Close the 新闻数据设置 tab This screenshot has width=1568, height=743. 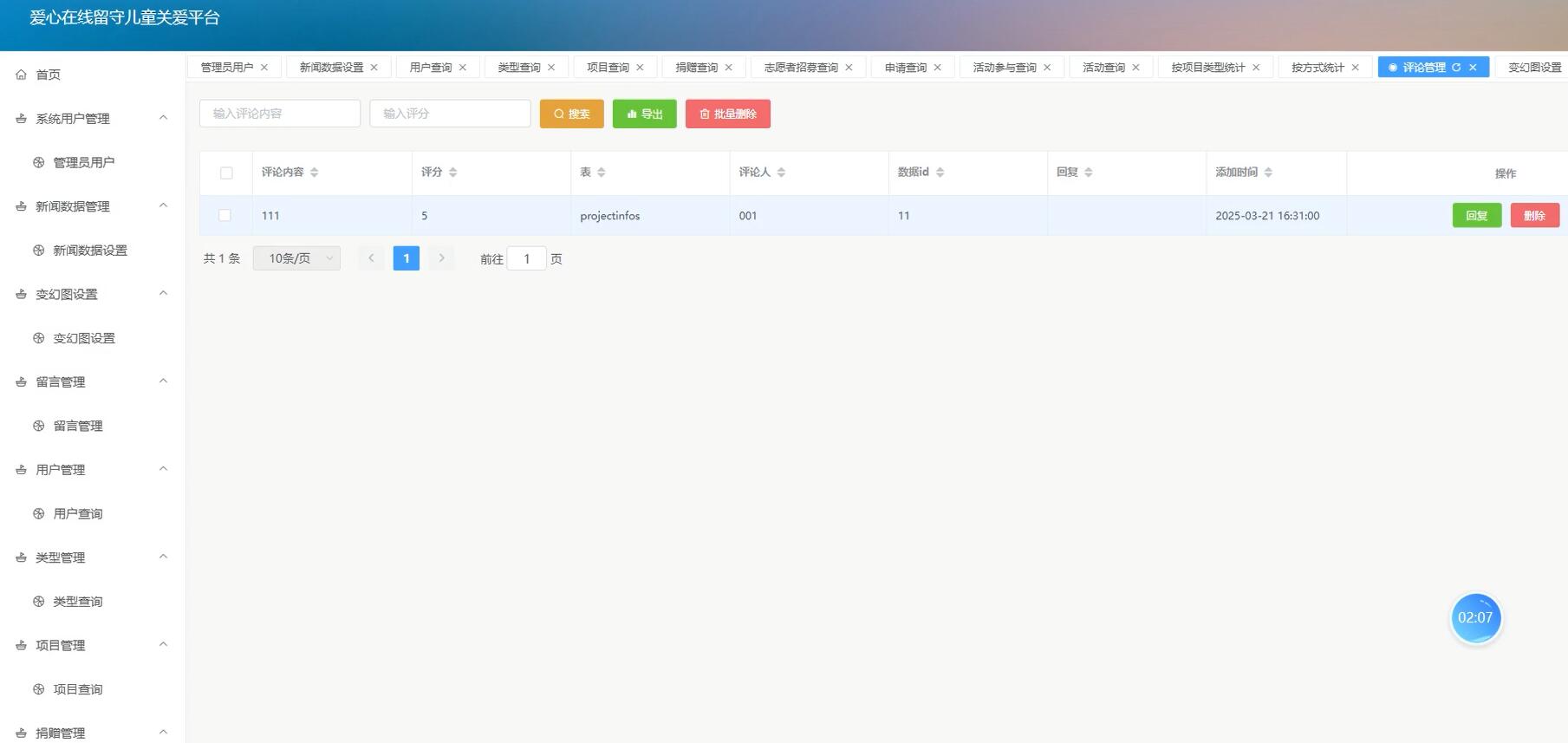374,68
